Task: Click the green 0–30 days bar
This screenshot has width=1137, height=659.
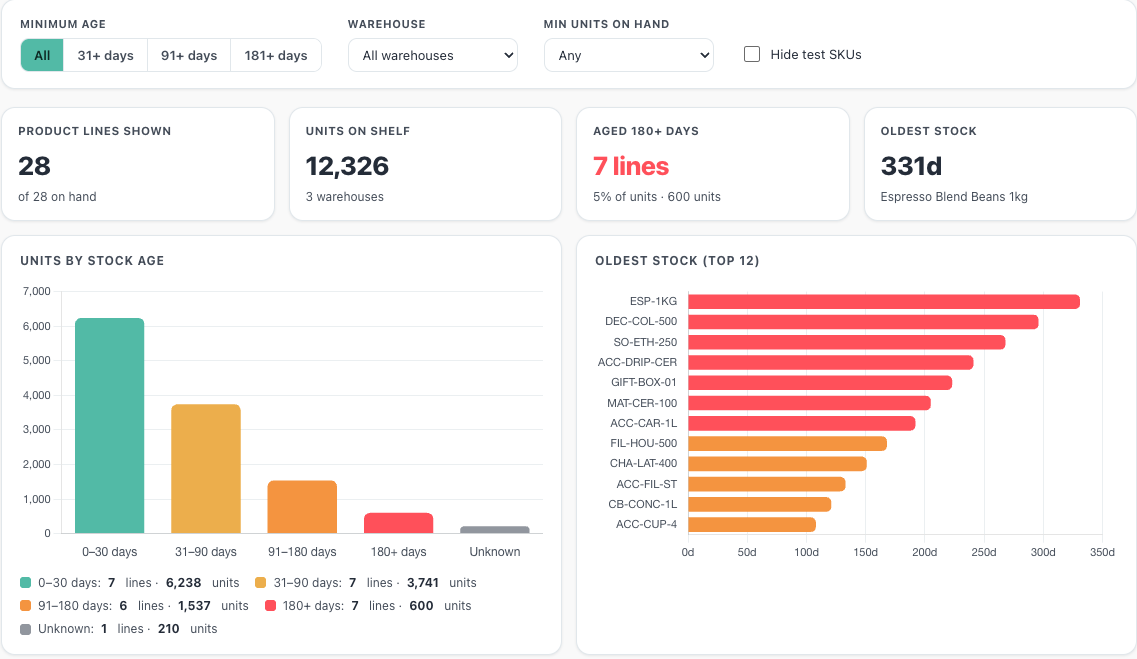Action: [109, 426]
